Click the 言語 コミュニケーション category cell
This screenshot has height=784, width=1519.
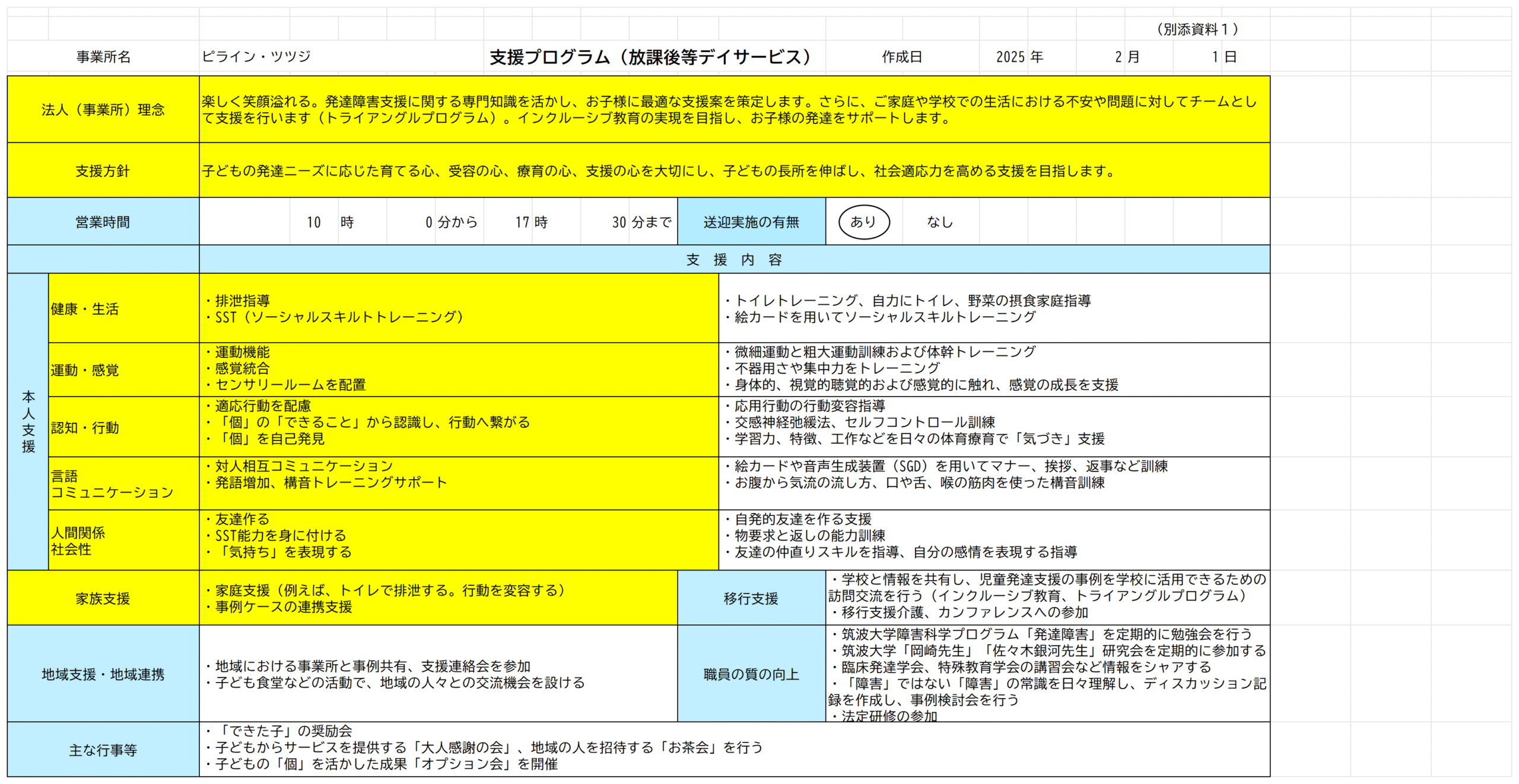tap(124, 483)
